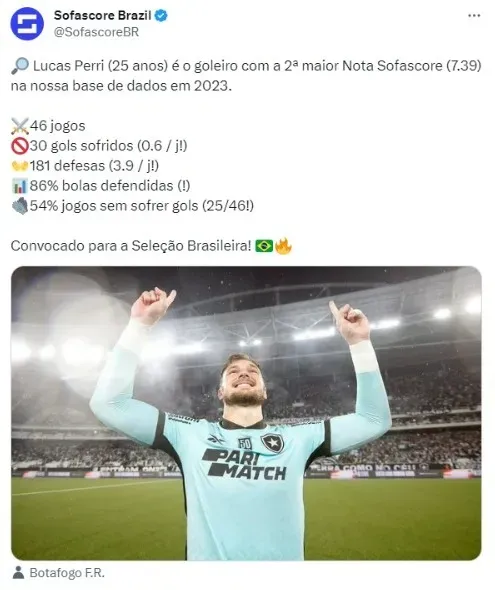495x590 pixels.
Task: Click the Pari Match logo on jersey
Action: [244, 465]
